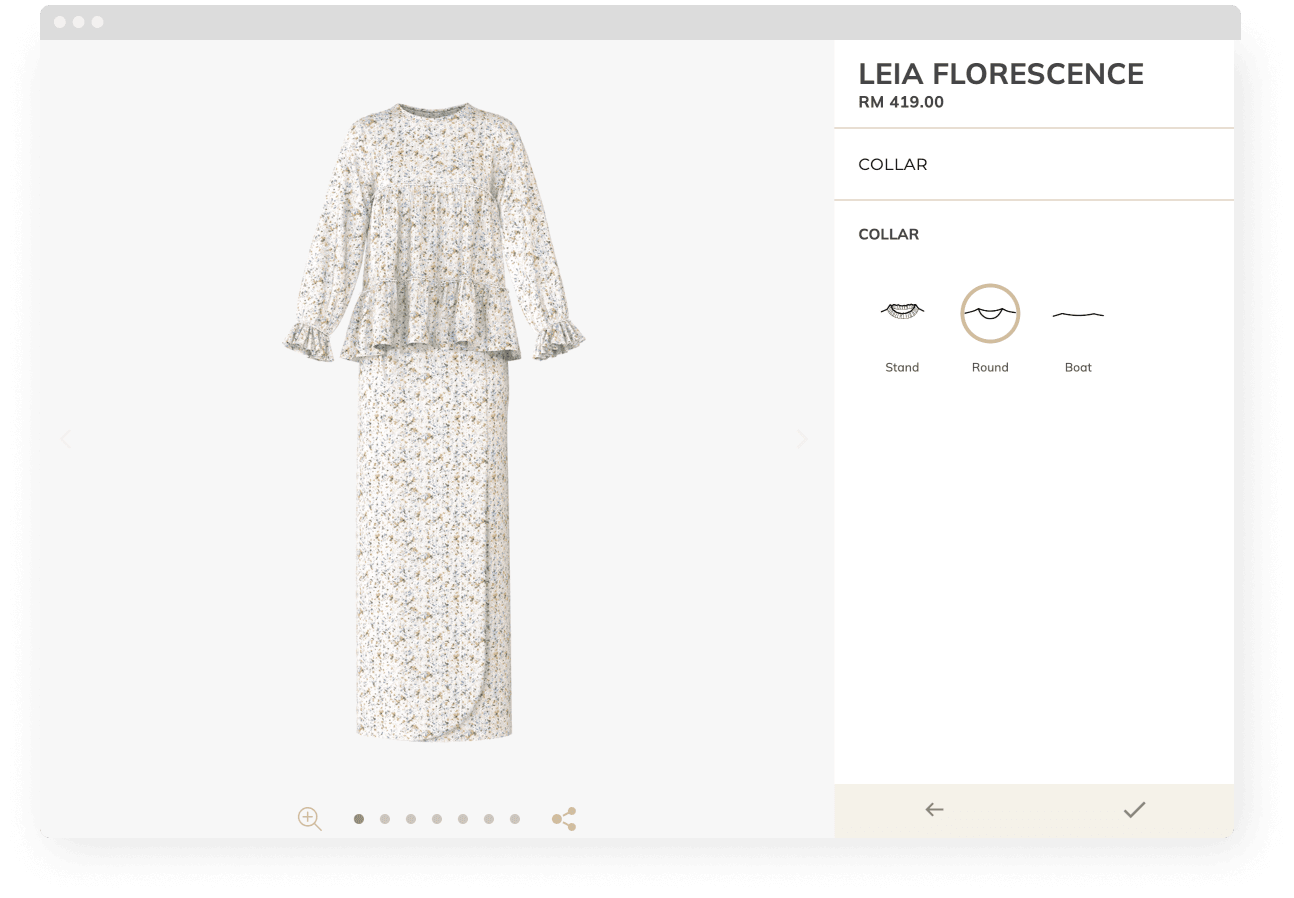This screenshot has width=1294, height=898.
Task: Click the dress preview image
Action: 434,420
